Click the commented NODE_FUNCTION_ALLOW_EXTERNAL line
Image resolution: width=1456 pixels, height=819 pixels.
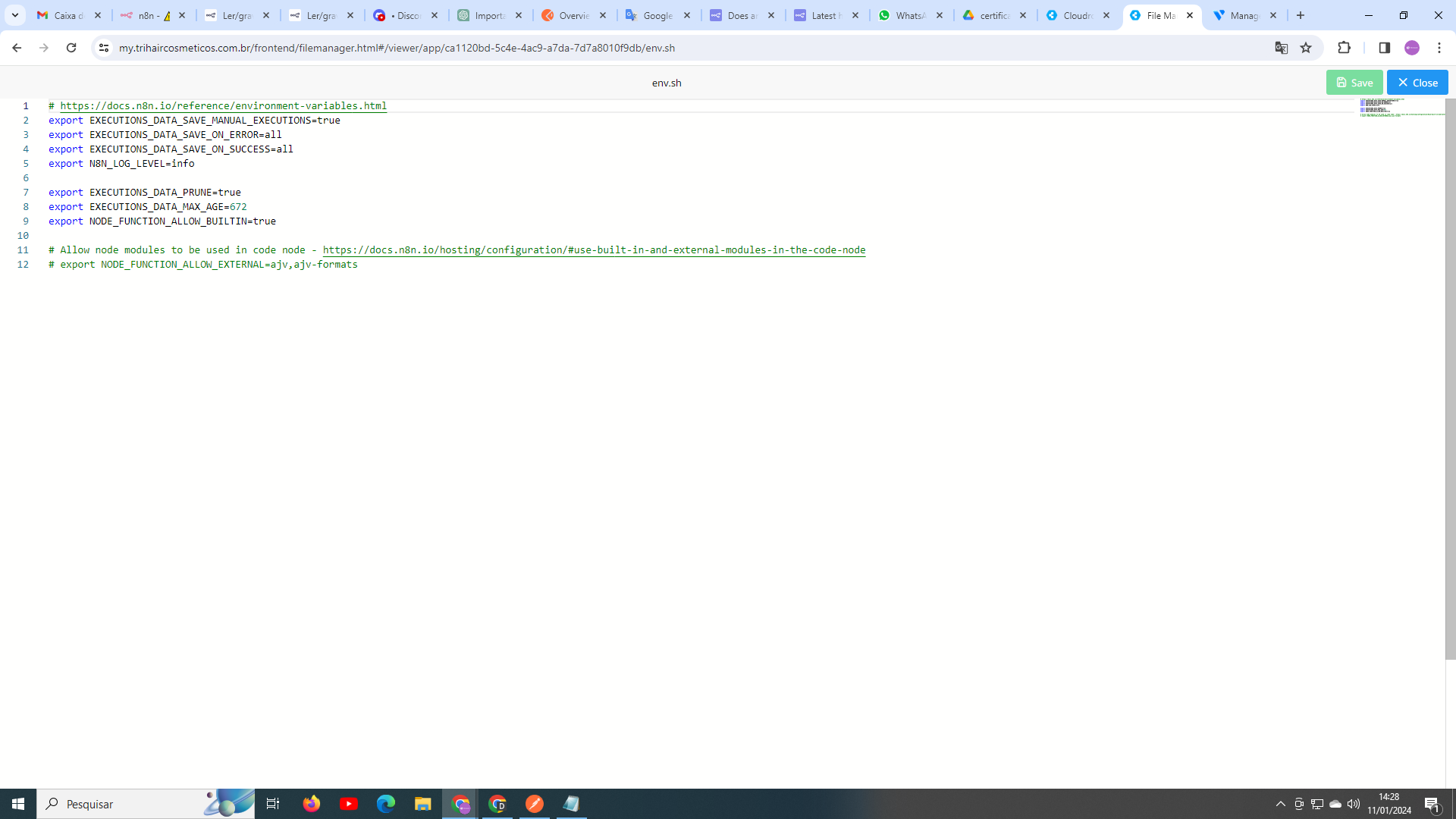click(x=203, y=265)
